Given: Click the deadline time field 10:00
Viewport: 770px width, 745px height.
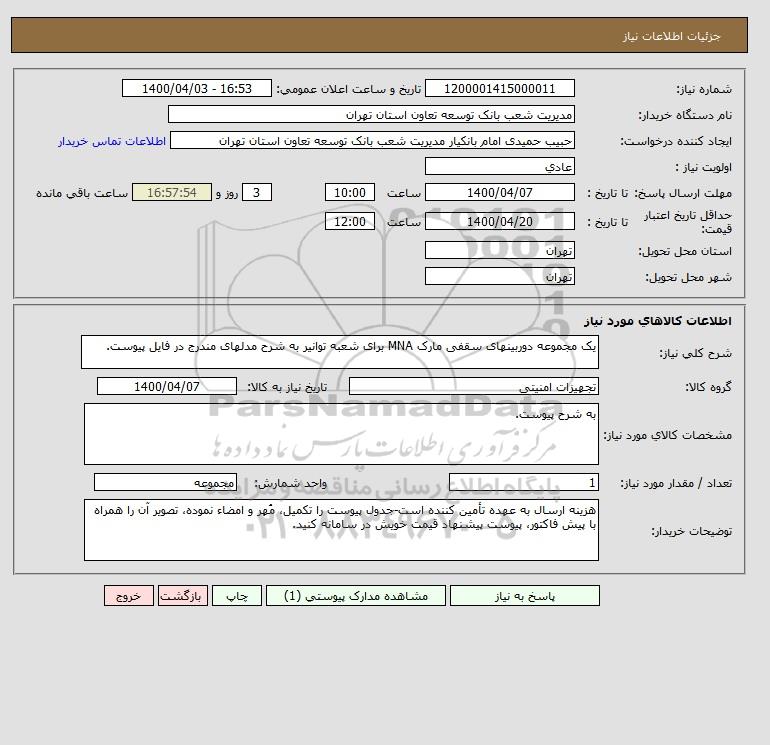Looking at the screenshot, I should pyautogui.click(x=350, y=193).
